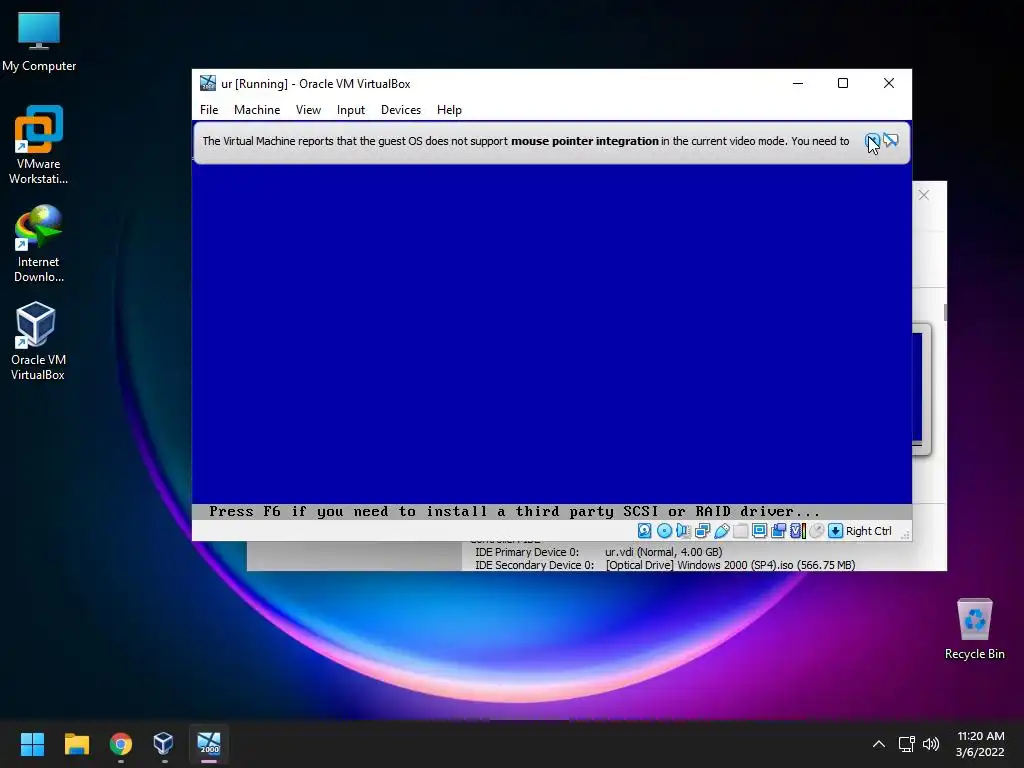Click the ur [Running] window title text
The height and width of the screenshot is (768, 1024).
316,84
